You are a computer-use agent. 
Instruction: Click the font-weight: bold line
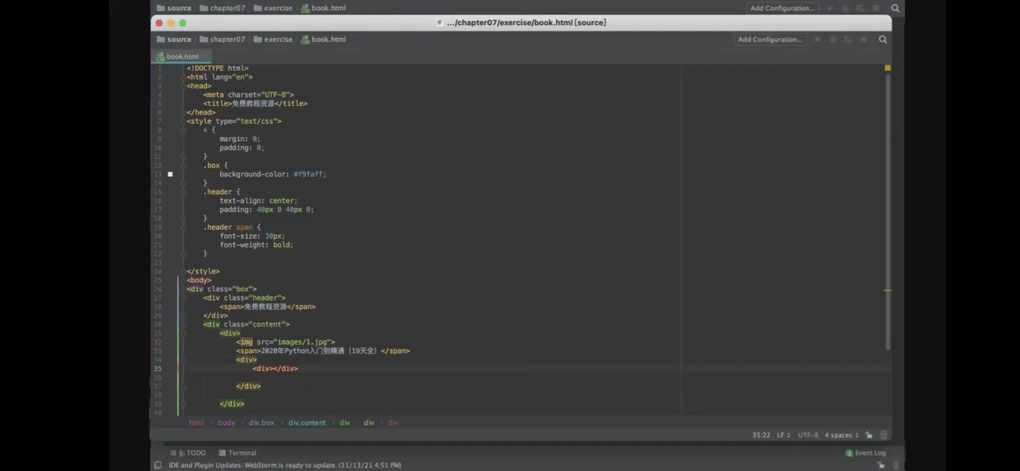[x=257, y=245]
